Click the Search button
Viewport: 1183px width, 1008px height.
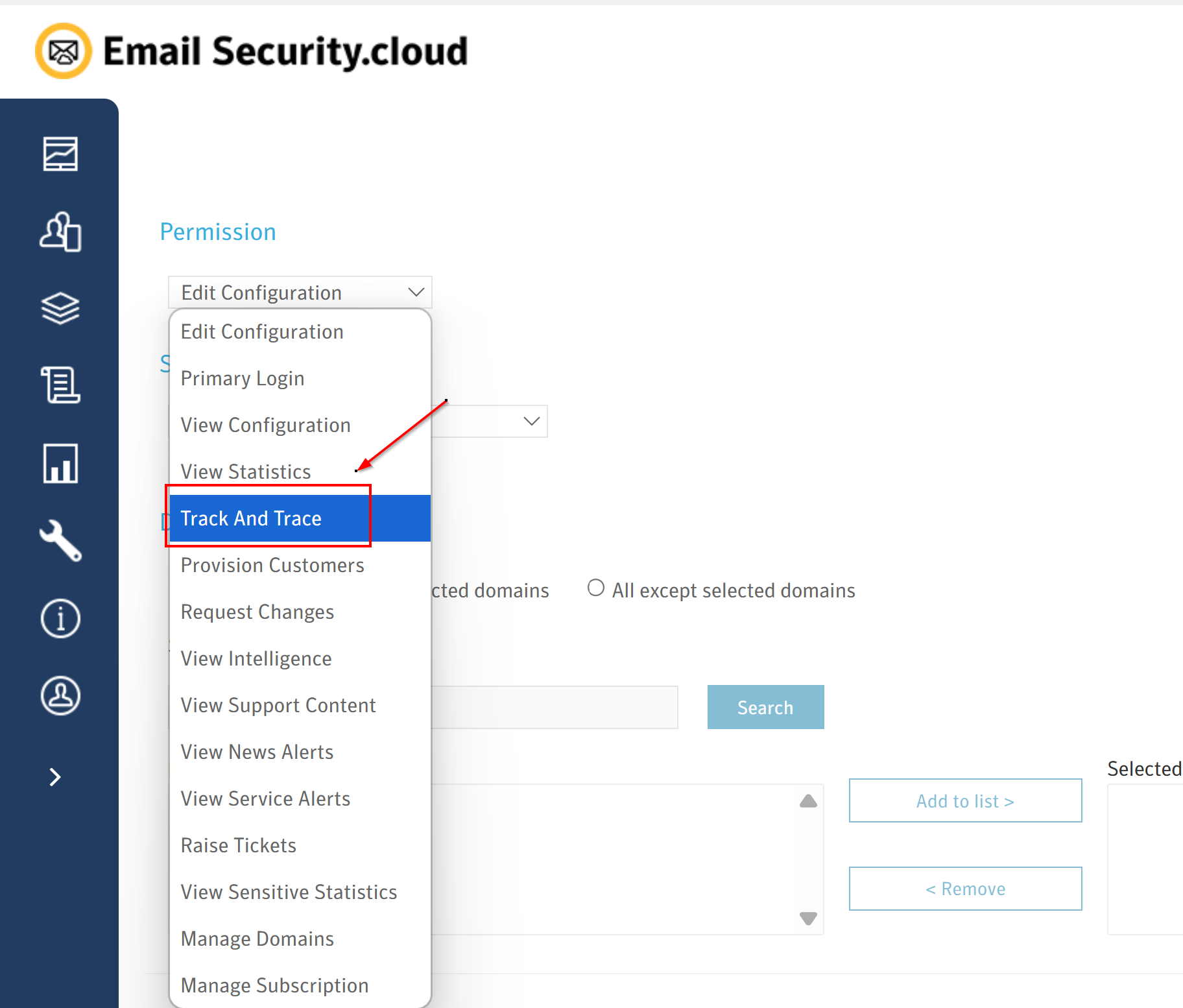click(x=765, y=707)
